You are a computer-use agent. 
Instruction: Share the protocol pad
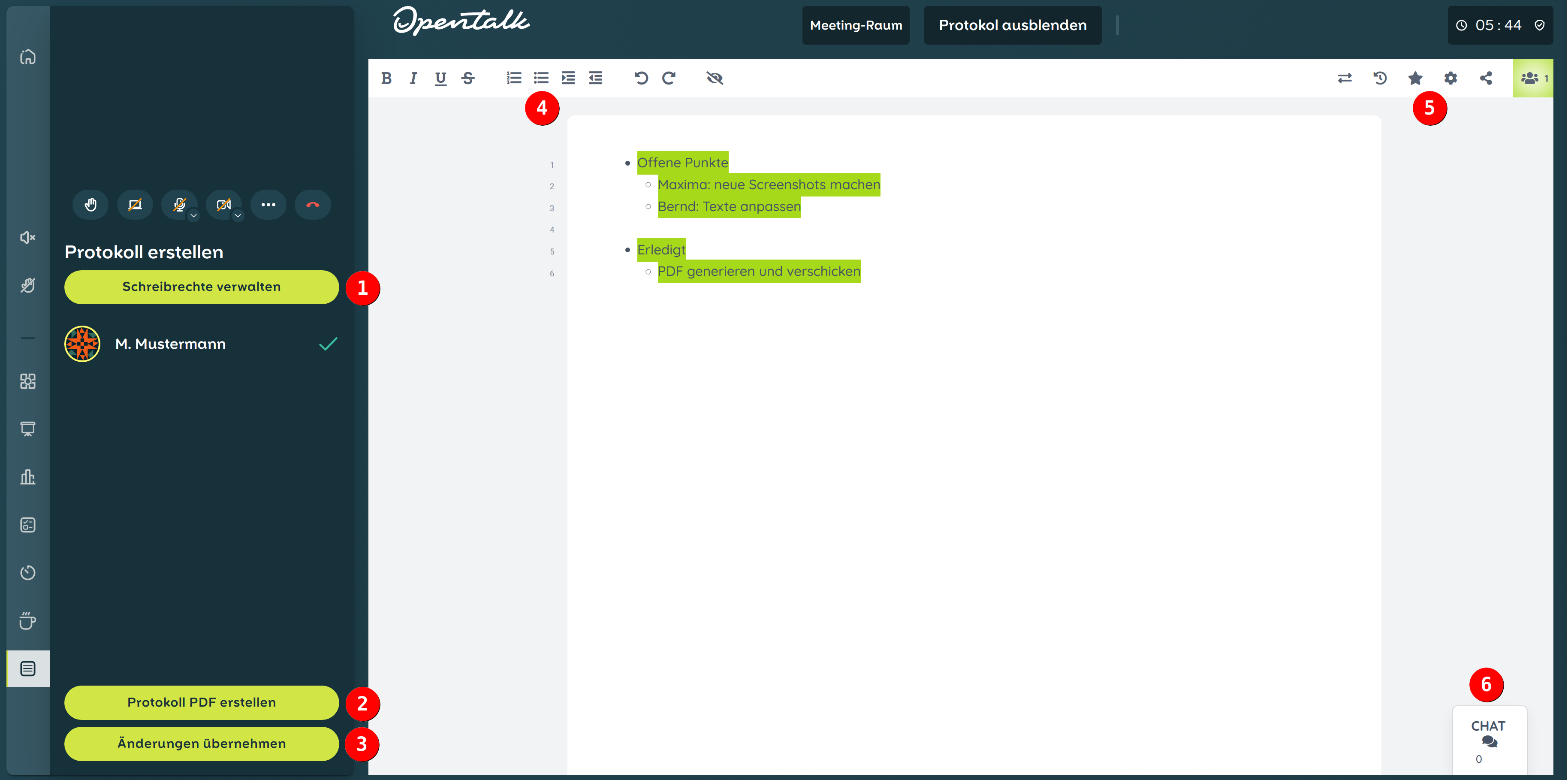(x=1485, y=78)
